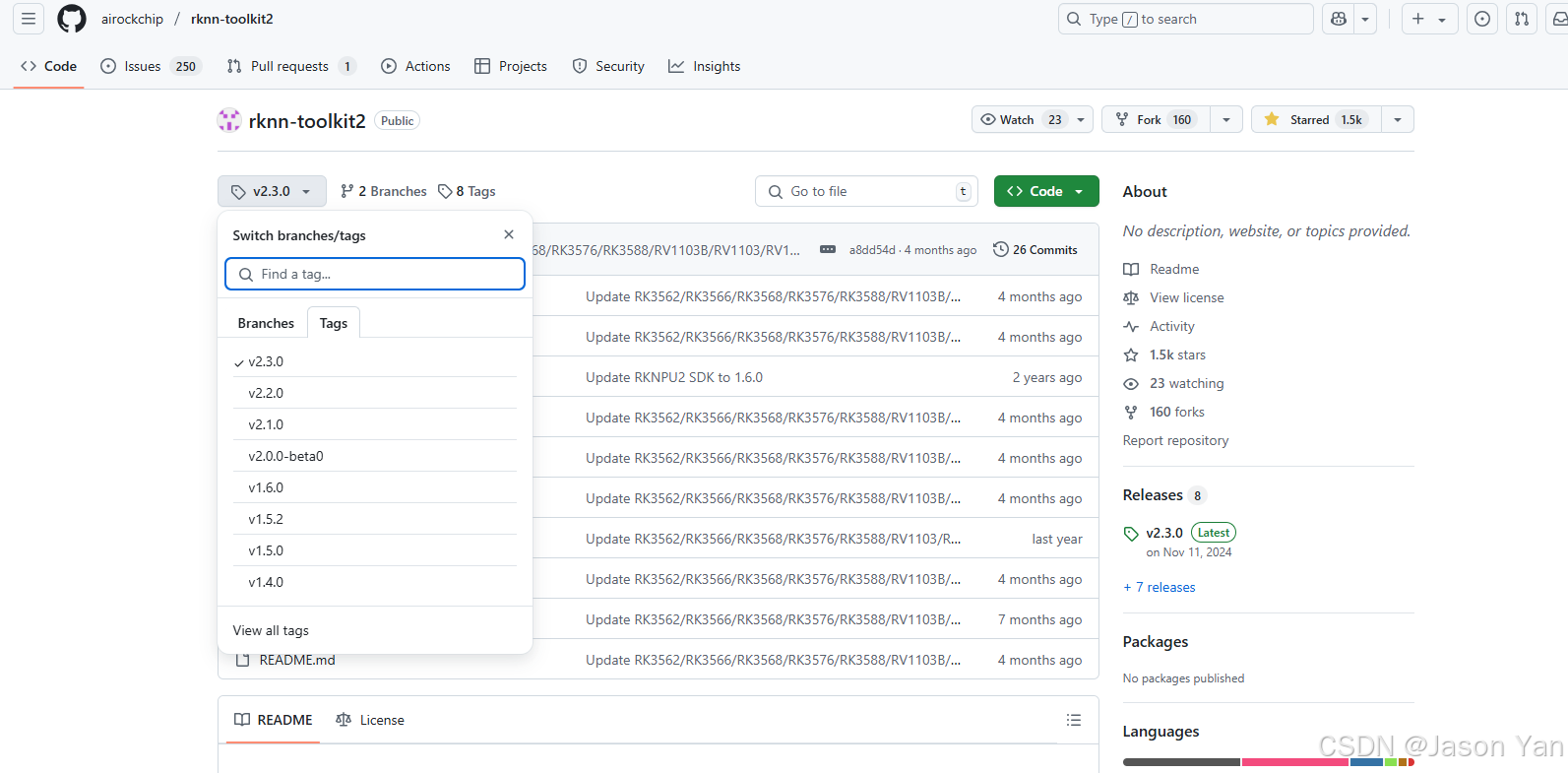Open the Actions tab
Image resolution: width=1568 pixels, height=773 pixels.
pyautogui.click(x=415, y=66)
